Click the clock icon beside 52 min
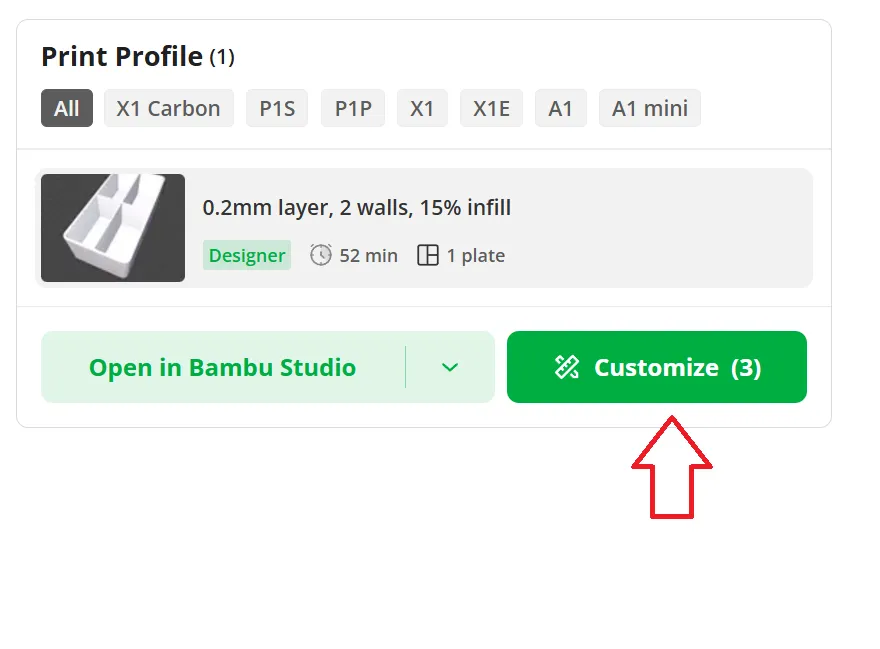Image resolution: width=880 pixels, height=649 pixels. tap(320, 255)
